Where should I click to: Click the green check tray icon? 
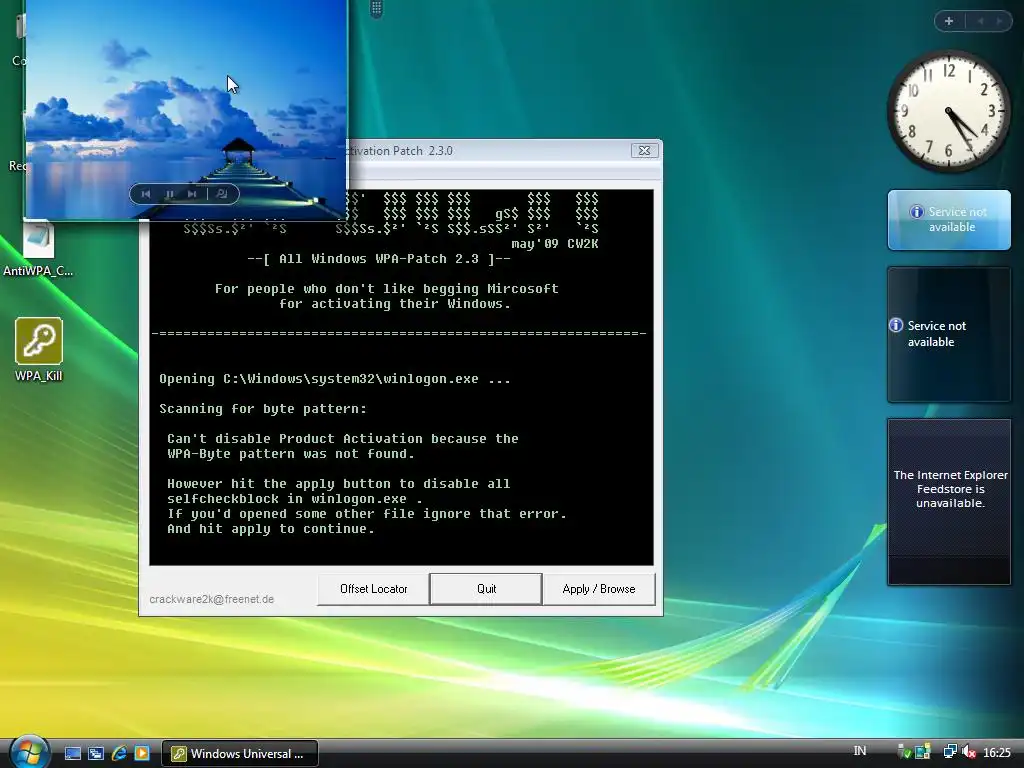pyautogui.click(x=904, y=752)
